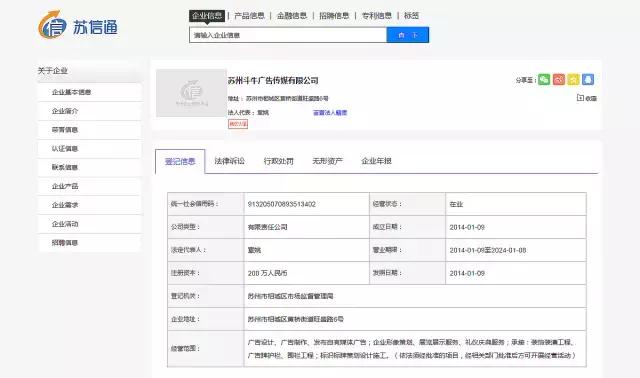This screenshot has width=640, height=378.
Task: Focus the enterprise search input field
Action: pos(288,35)
